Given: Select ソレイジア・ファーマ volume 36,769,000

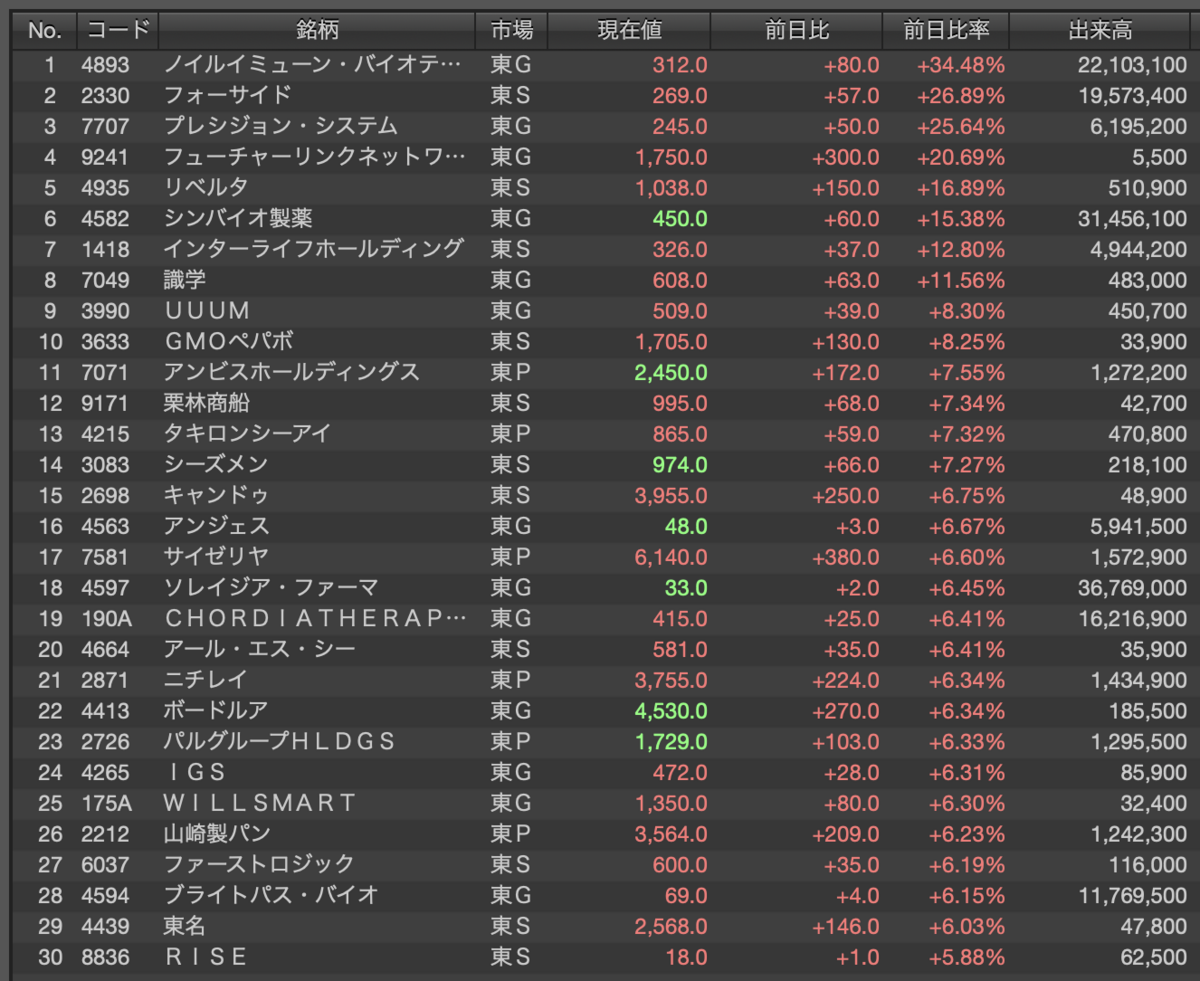Looking at the screenshot, I should click(1131, 587).
